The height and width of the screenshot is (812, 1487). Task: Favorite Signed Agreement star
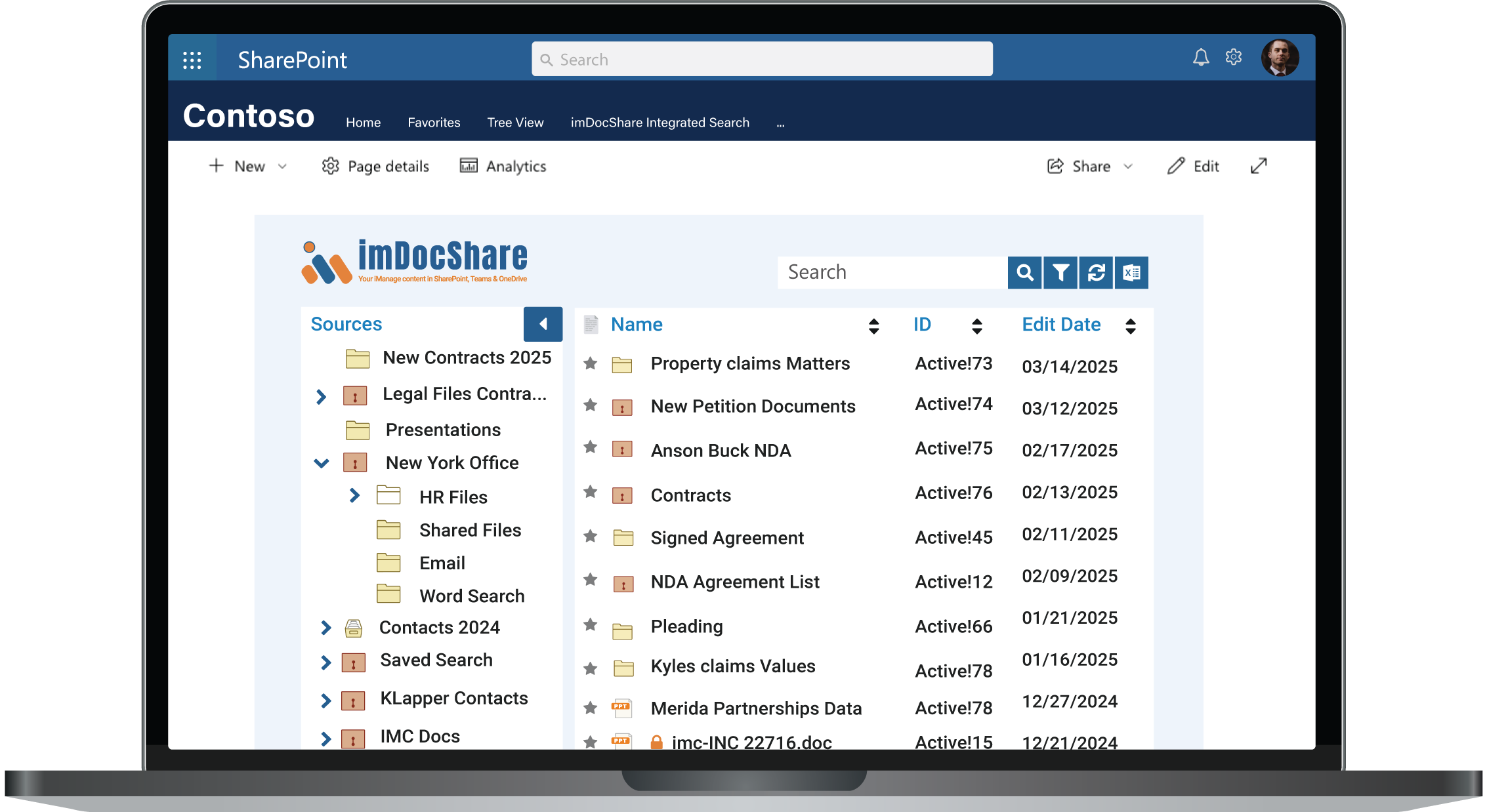591,536
